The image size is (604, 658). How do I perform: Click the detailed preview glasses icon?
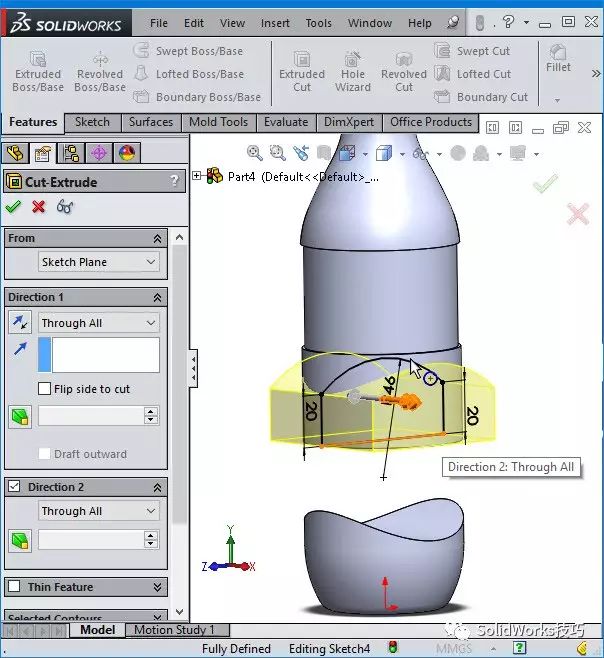point(65,206)
